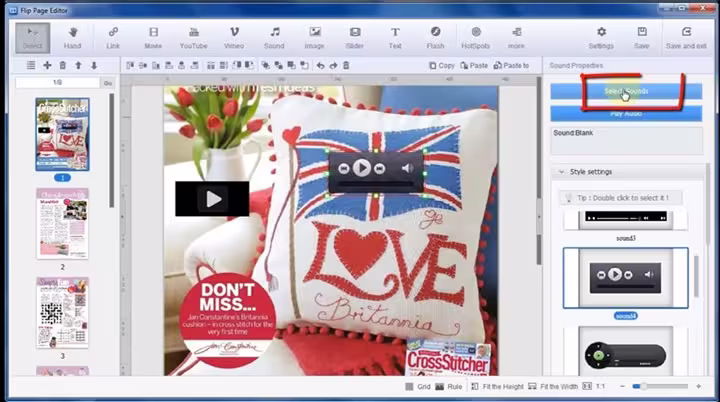Click next track on canvas sound player
The image size is (720, 402).
tap(379, 169)
